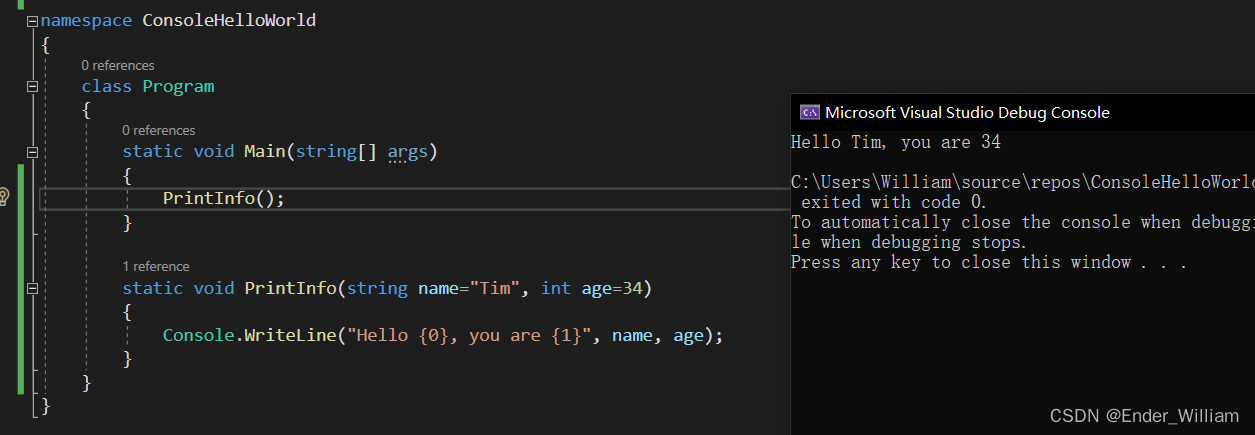Click the age=34 default parameter
The width and height of the screenshot is (1255, 435).
tap(613, 289)
